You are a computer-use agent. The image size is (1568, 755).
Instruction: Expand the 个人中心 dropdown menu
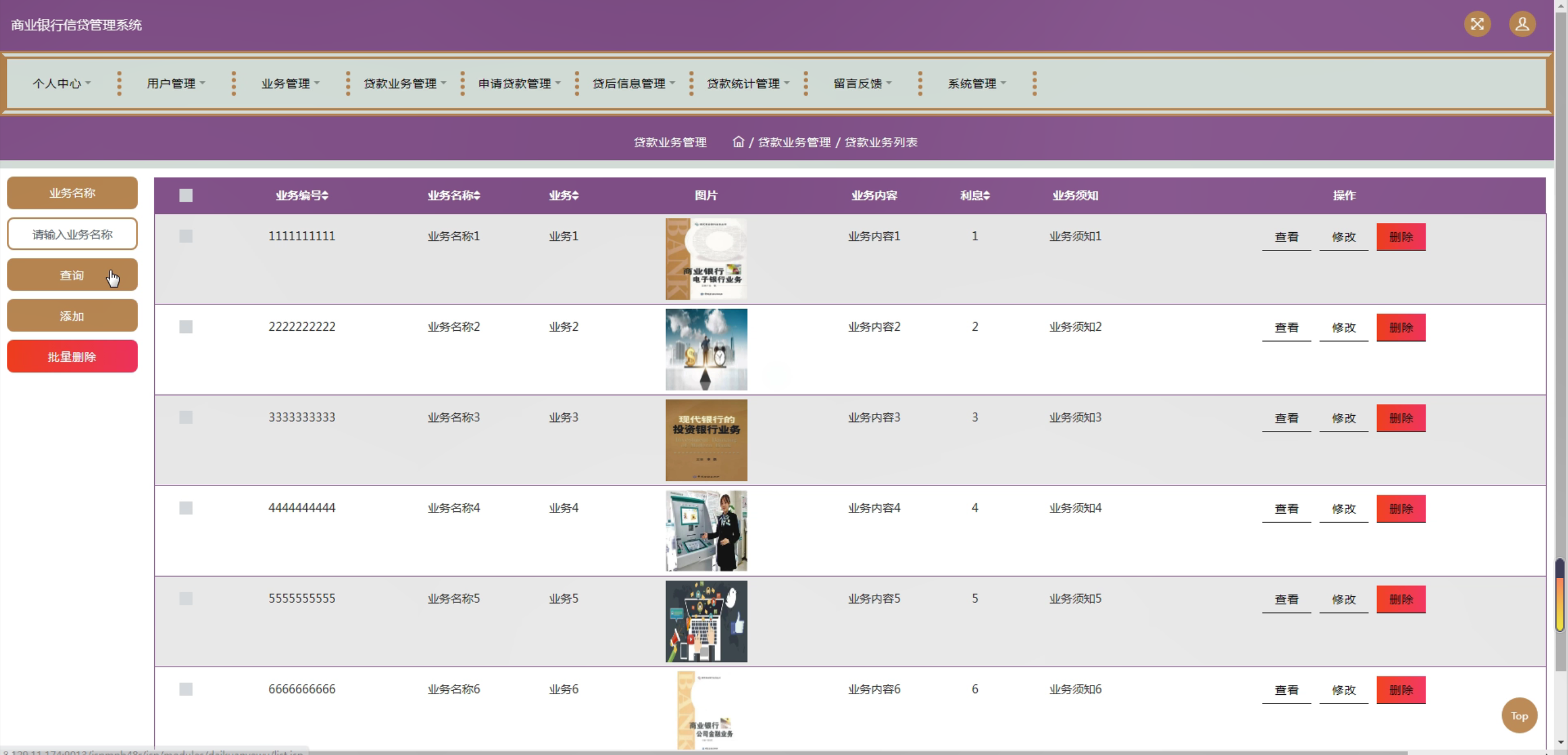[61, 83]
